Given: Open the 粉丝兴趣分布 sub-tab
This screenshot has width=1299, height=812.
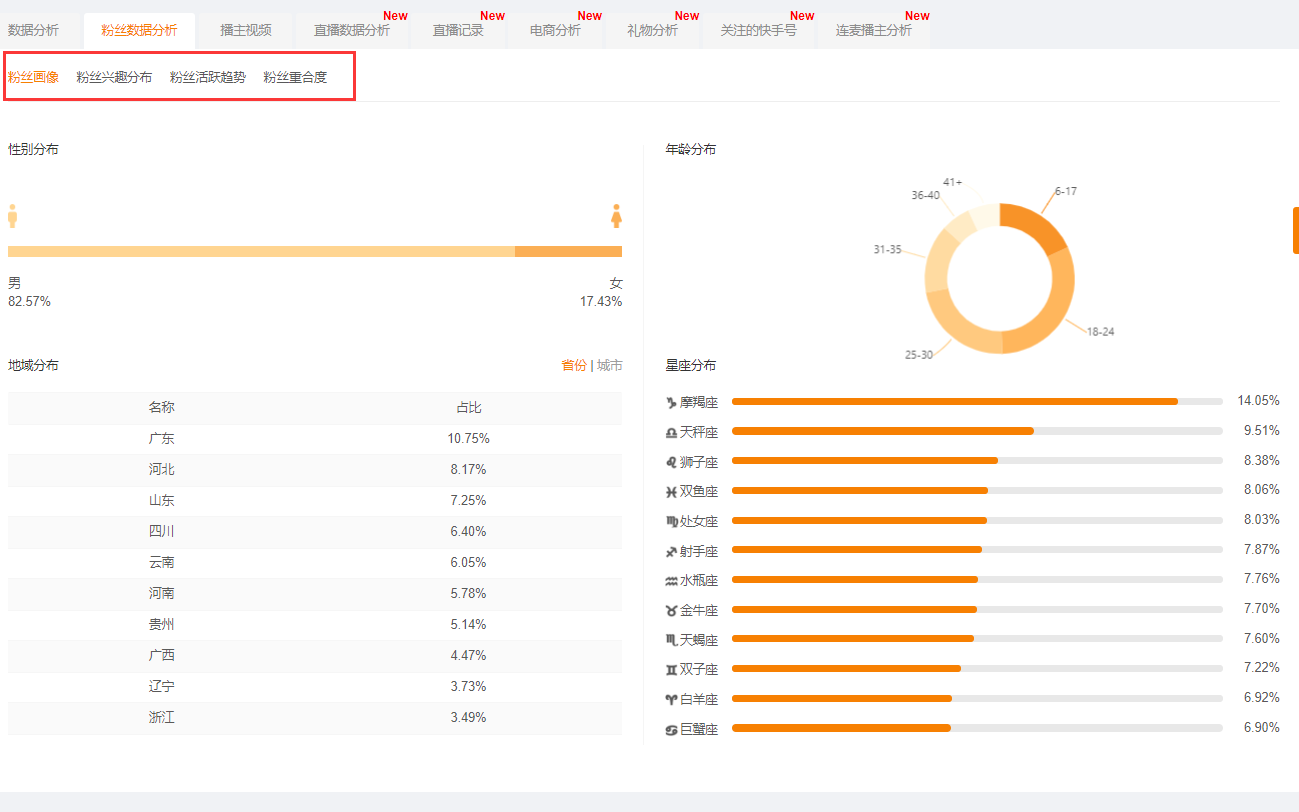Looking at the screenshot, I should coord(114,77).
